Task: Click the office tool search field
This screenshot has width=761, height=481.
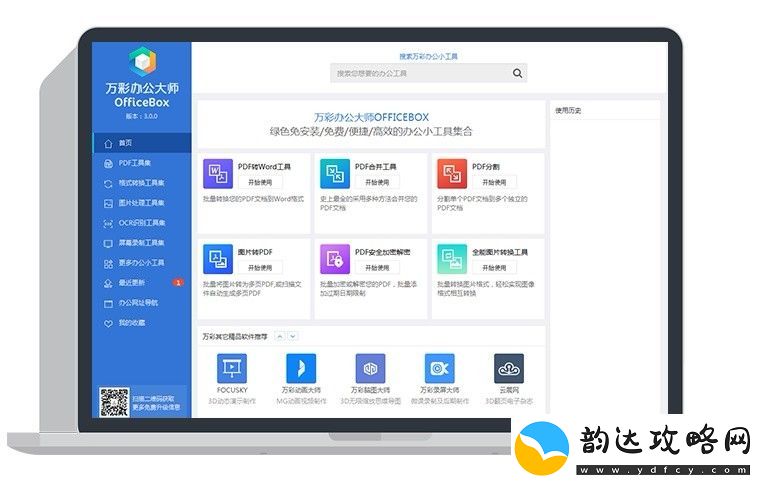Action: click(x=428, y=73)
